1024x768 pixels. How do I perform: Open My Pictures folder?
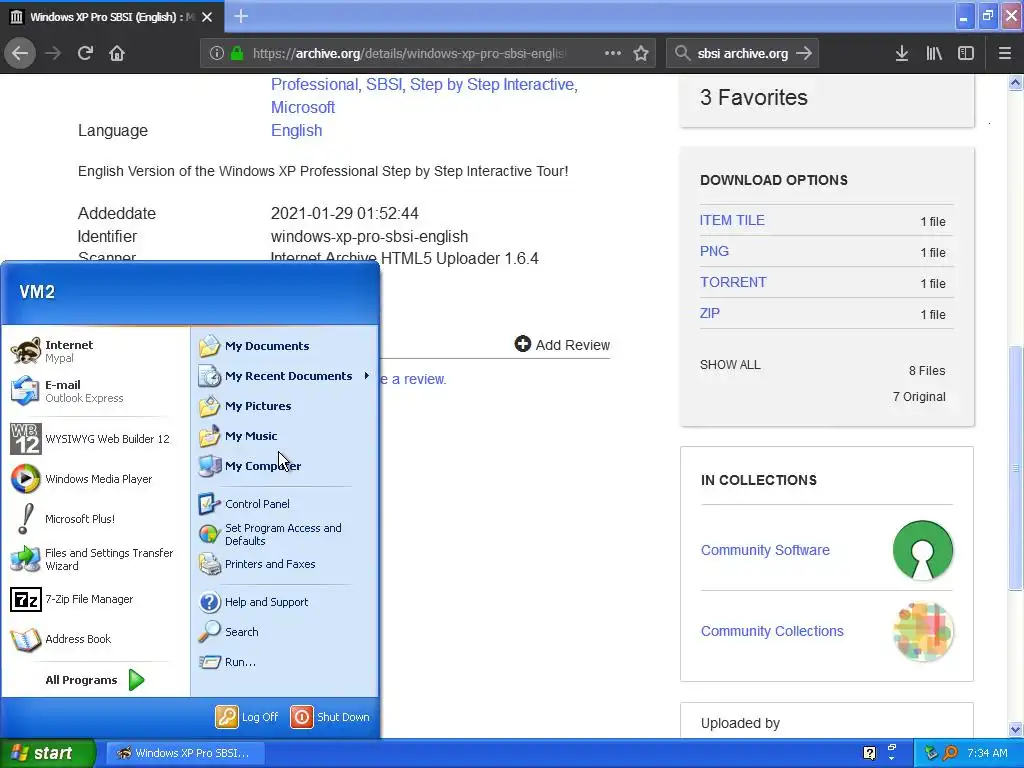(x=284, y=406)
